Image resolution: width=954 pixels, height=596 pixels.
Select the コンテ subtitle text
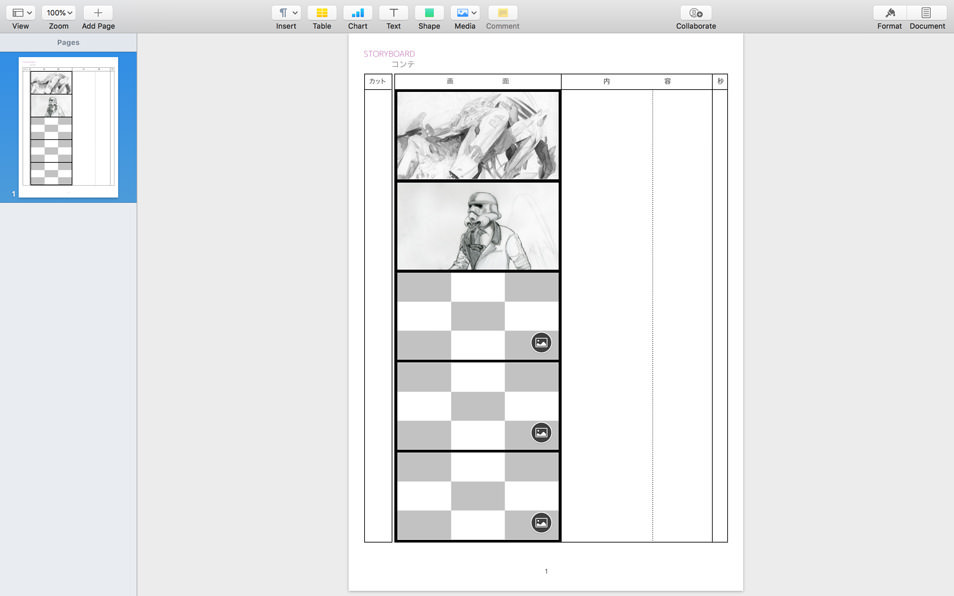(403, 64)
